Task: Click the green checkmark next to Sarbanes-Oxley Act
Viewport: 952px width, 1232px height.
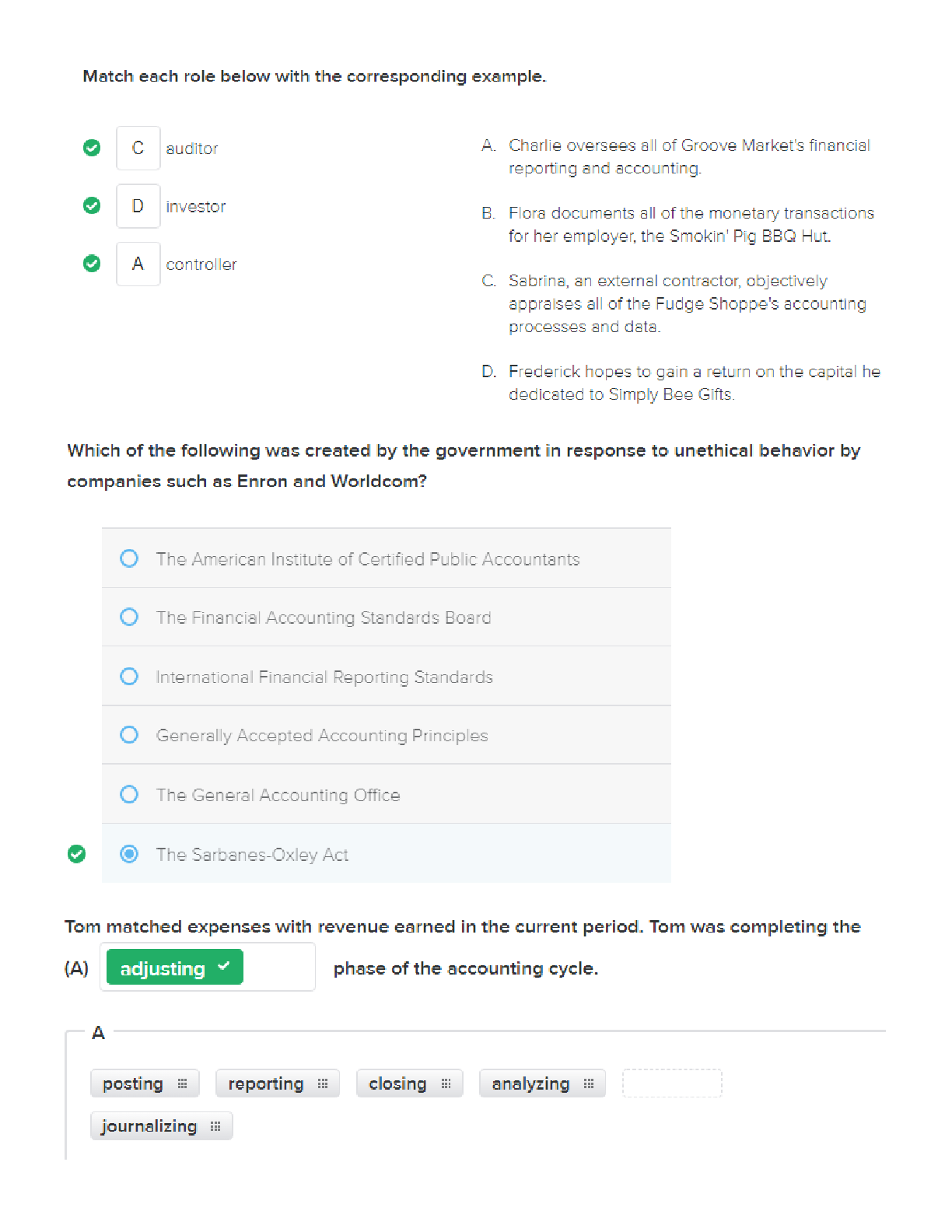Action: tap(76, 854)
